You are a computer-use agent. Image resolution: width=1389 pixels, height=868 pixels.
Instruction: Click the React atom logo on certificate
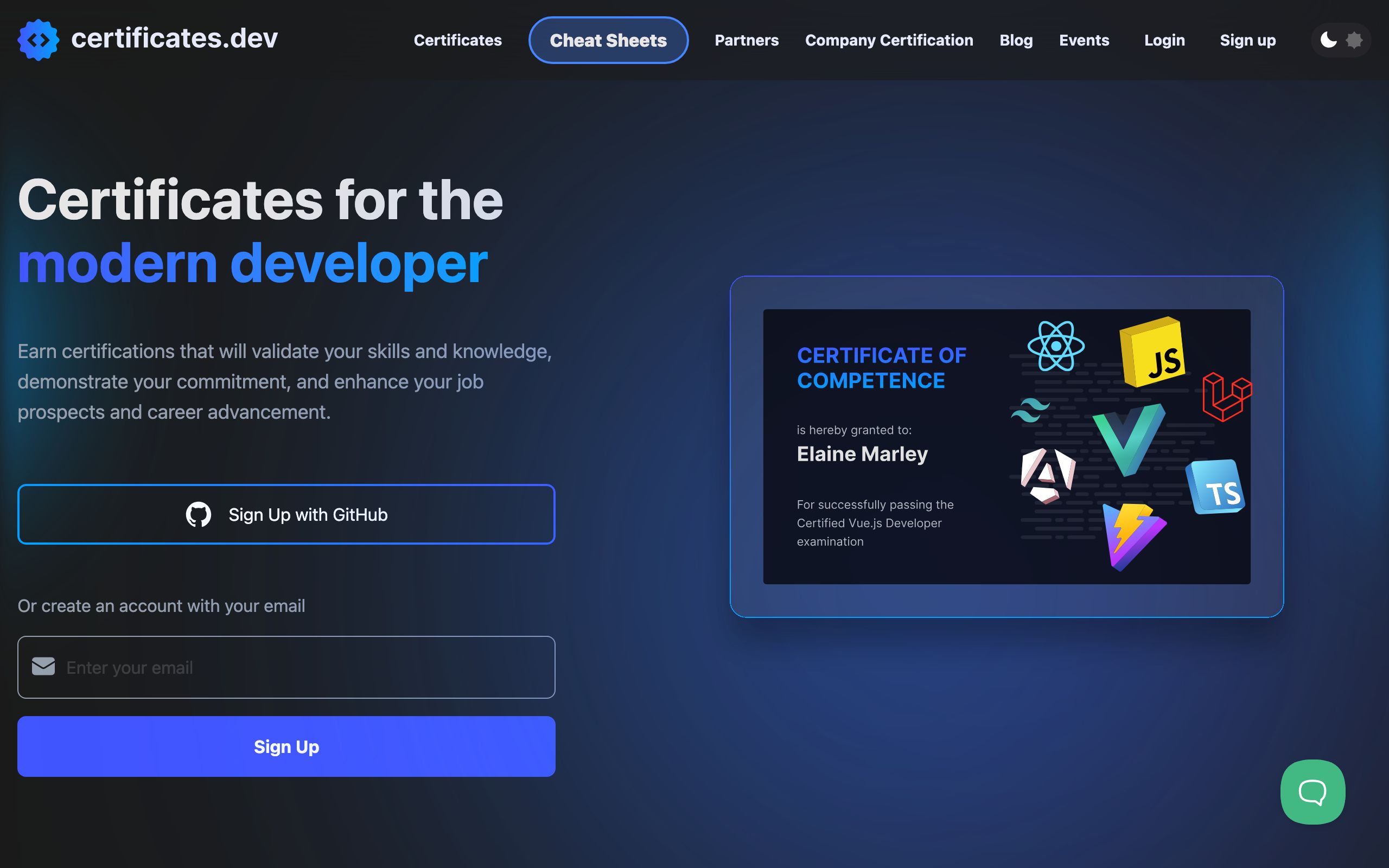click(1055, 346)
